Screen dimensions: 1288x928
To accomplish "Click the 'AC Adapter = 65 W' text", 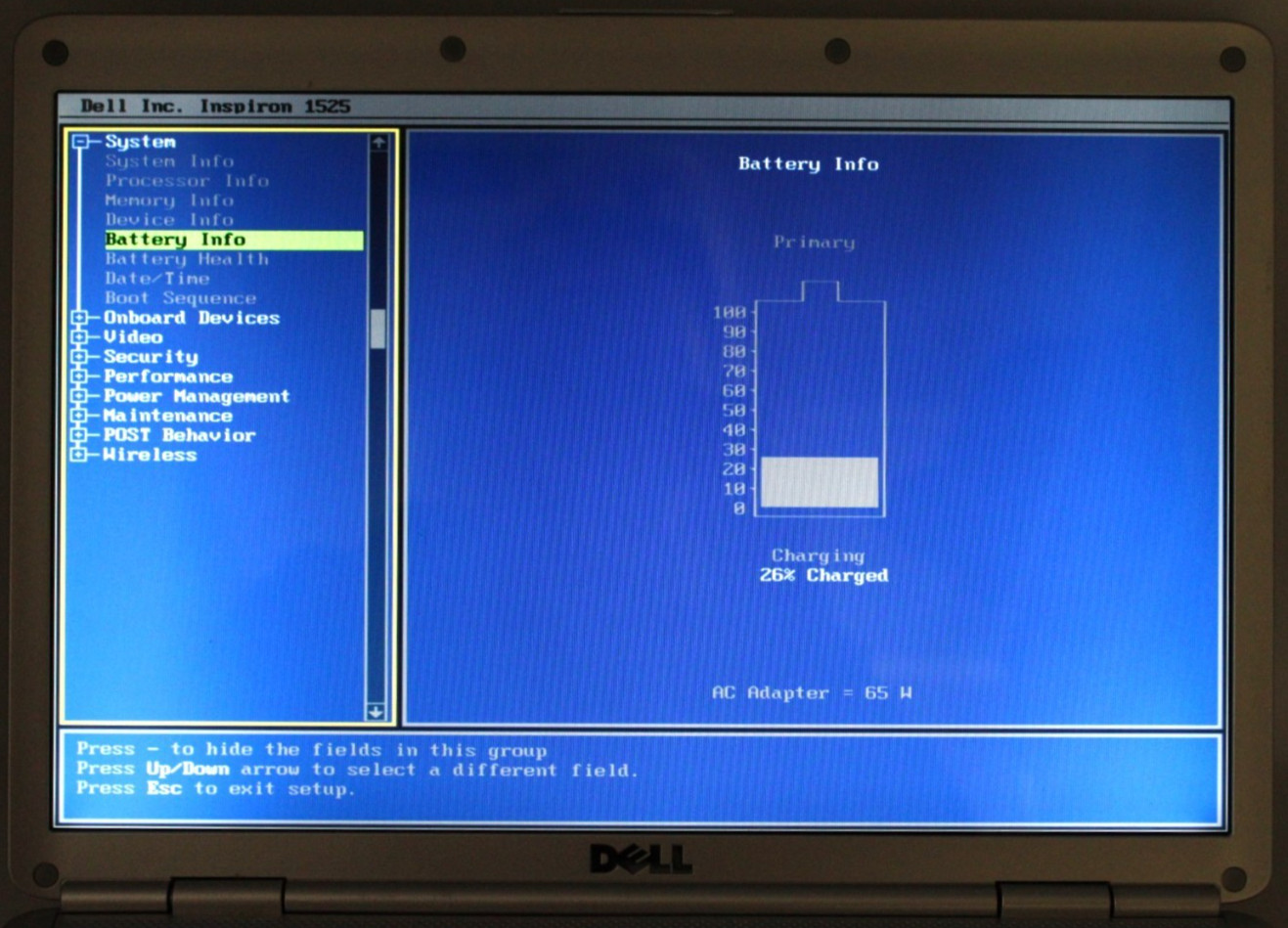I will point(812,692).
